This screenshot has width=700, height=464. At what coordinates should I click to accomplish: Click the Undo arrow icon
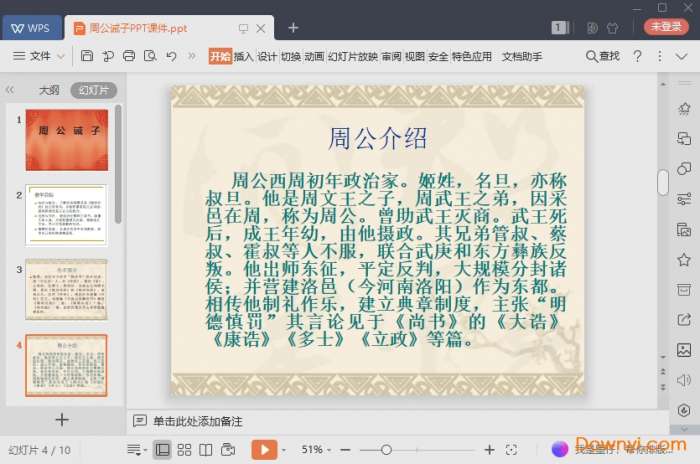[171, 56]
